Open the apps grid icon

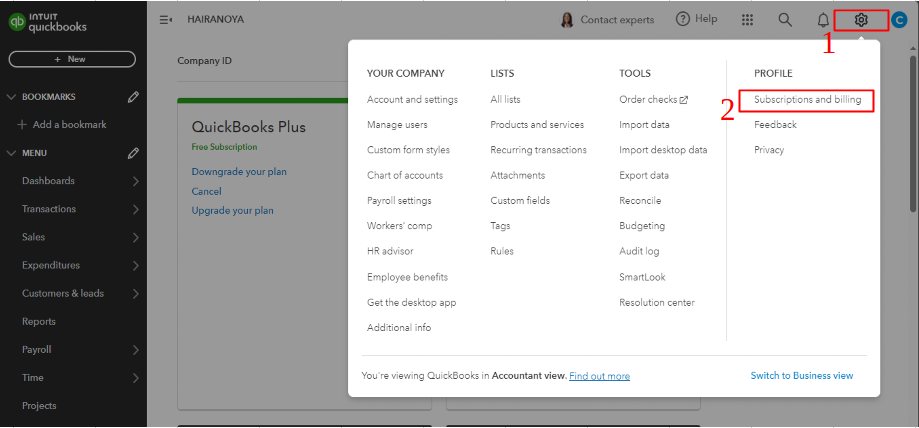point(747,20)
